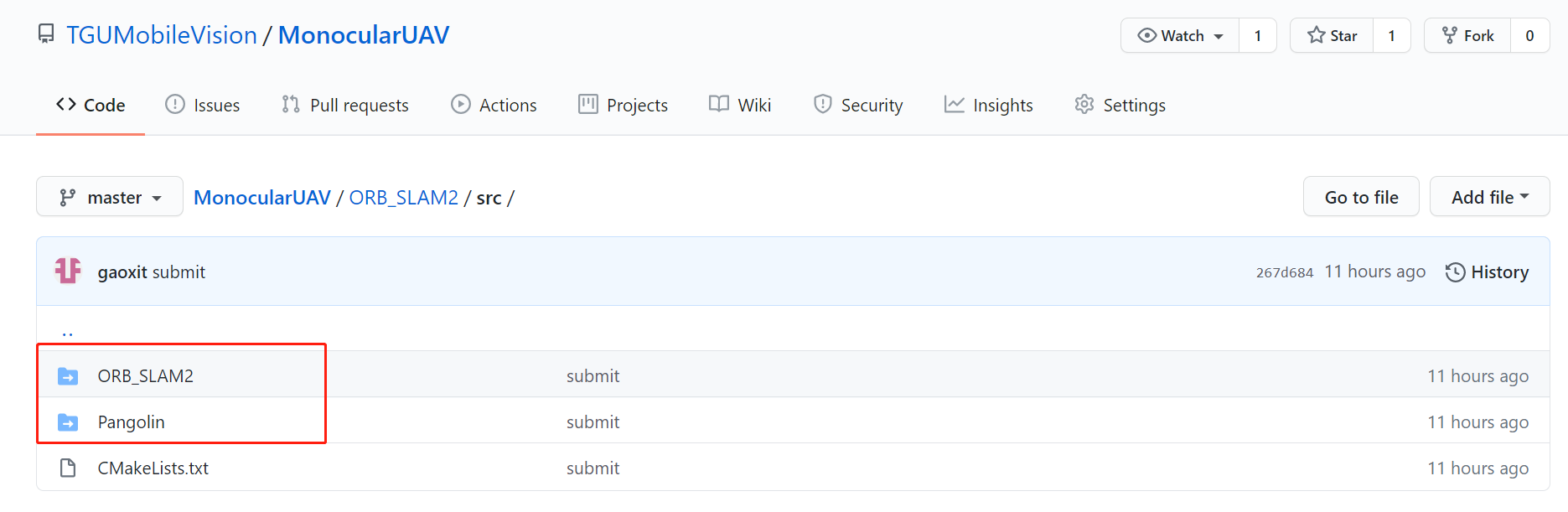Click the fork icon on Fork button
This screenshot has height=512, width=1568.
pyautogui.click(x=1449, y=35)
